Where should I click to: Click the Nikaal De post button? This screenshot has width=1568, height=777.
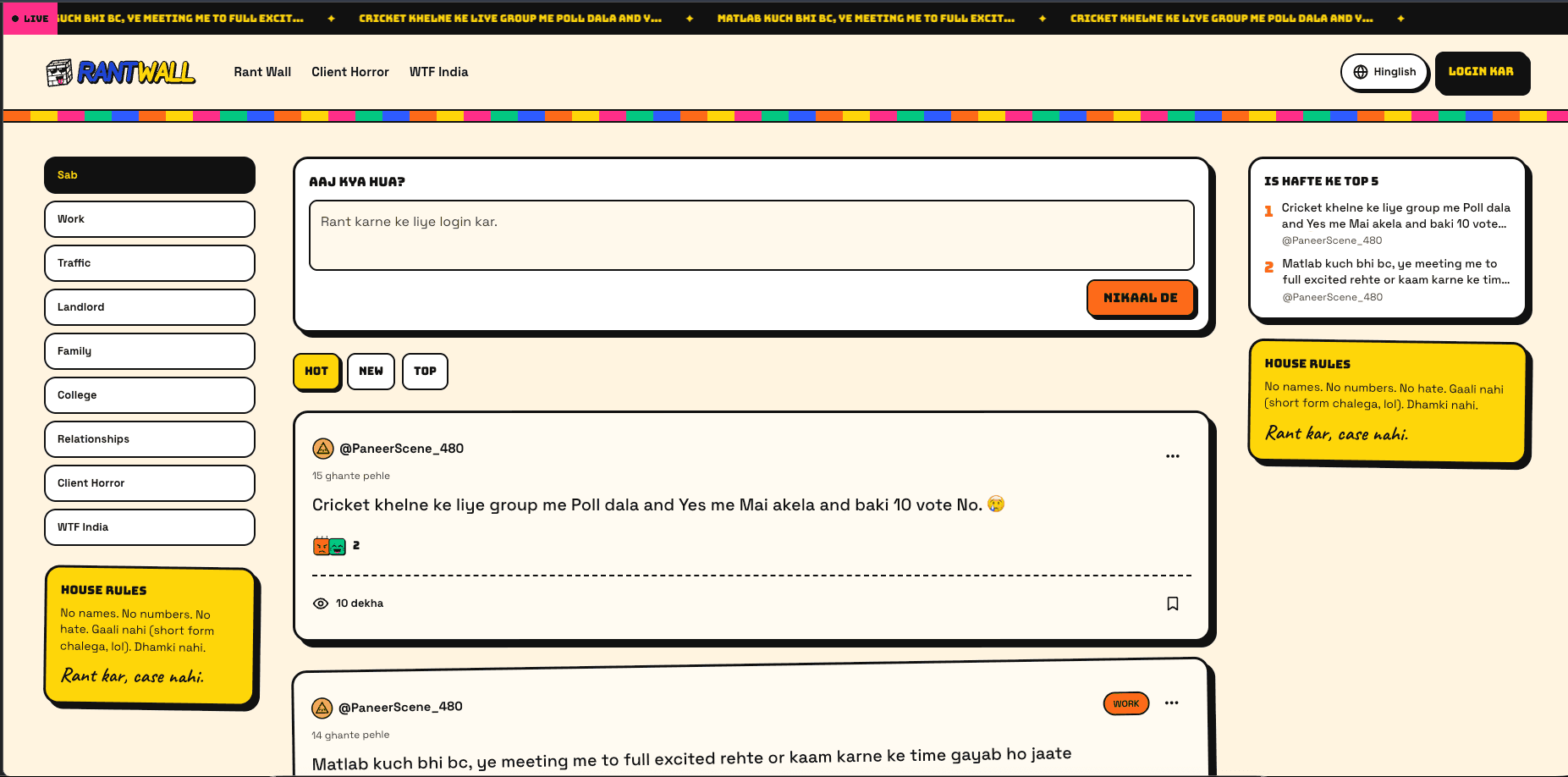coord(1140,298)
